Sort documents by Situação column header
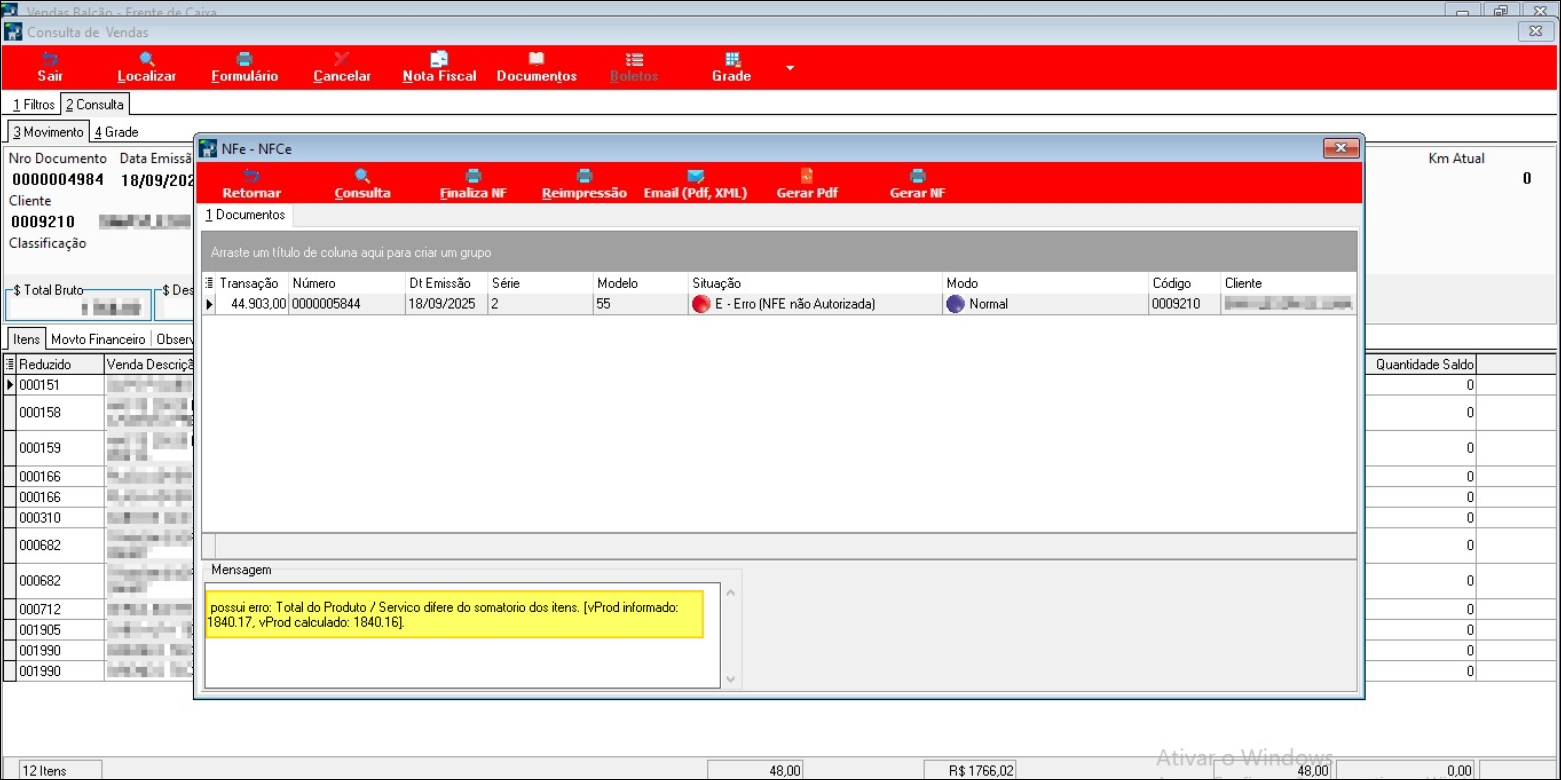This screenshot has width=1561, height=780. pos(815,283)
